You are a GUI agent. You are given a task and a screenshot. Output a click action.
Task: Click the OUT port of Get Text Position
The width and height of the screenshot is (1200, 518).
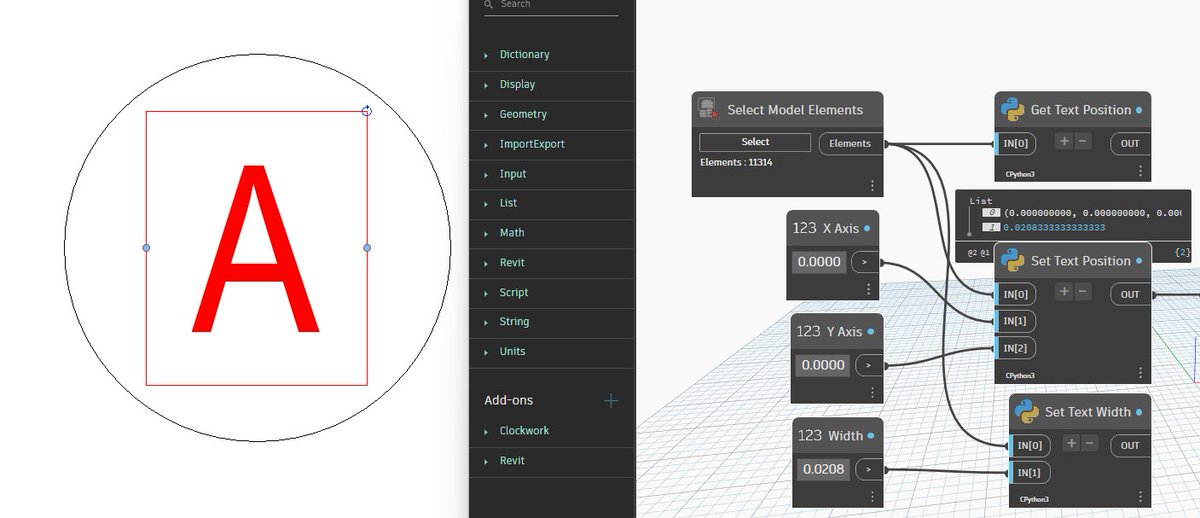pyautogui.click(x=1130, y=143)
